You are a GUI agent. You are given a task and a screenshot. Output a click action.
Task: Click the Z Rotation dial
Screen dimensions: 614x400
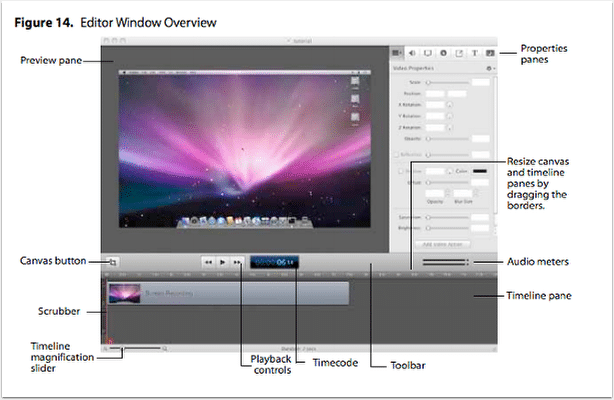coord(450,127)
